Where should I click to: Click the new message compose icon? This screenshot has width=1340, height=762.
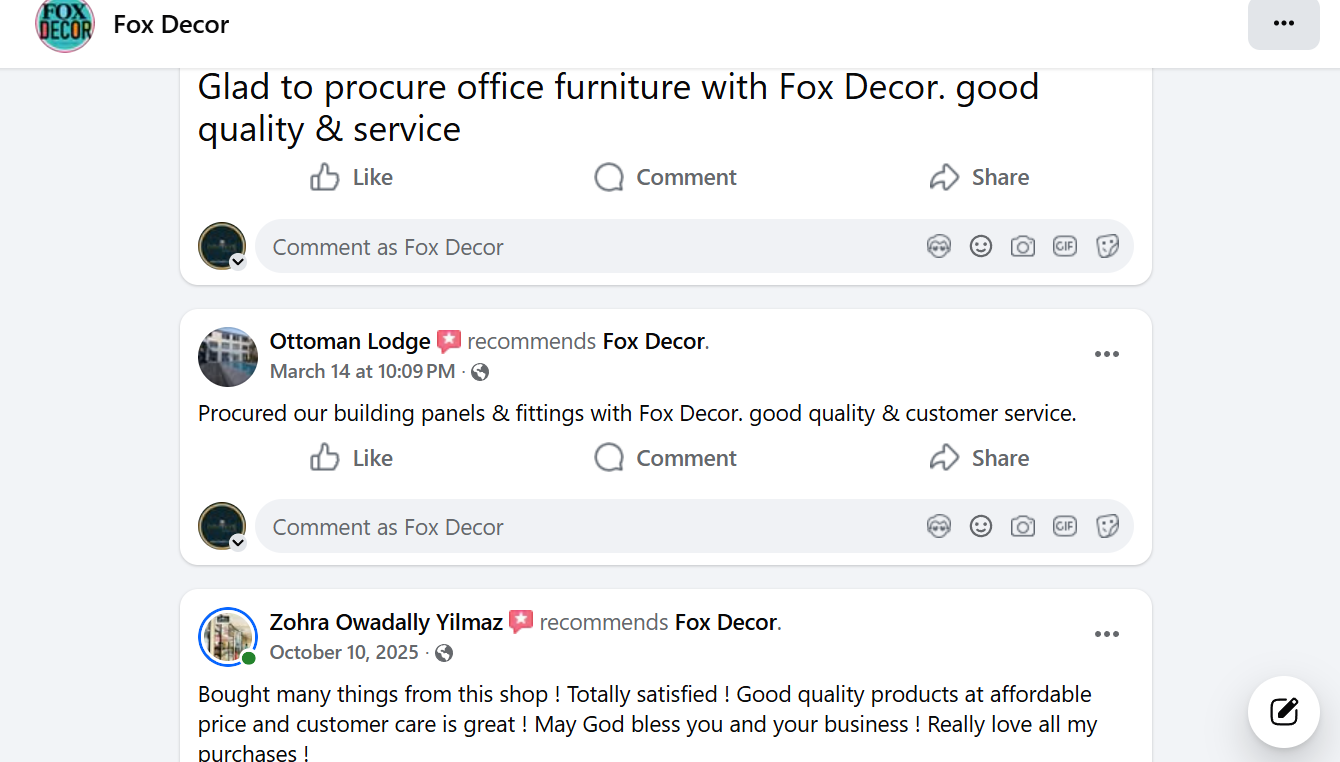click(x=1283, y=712)
